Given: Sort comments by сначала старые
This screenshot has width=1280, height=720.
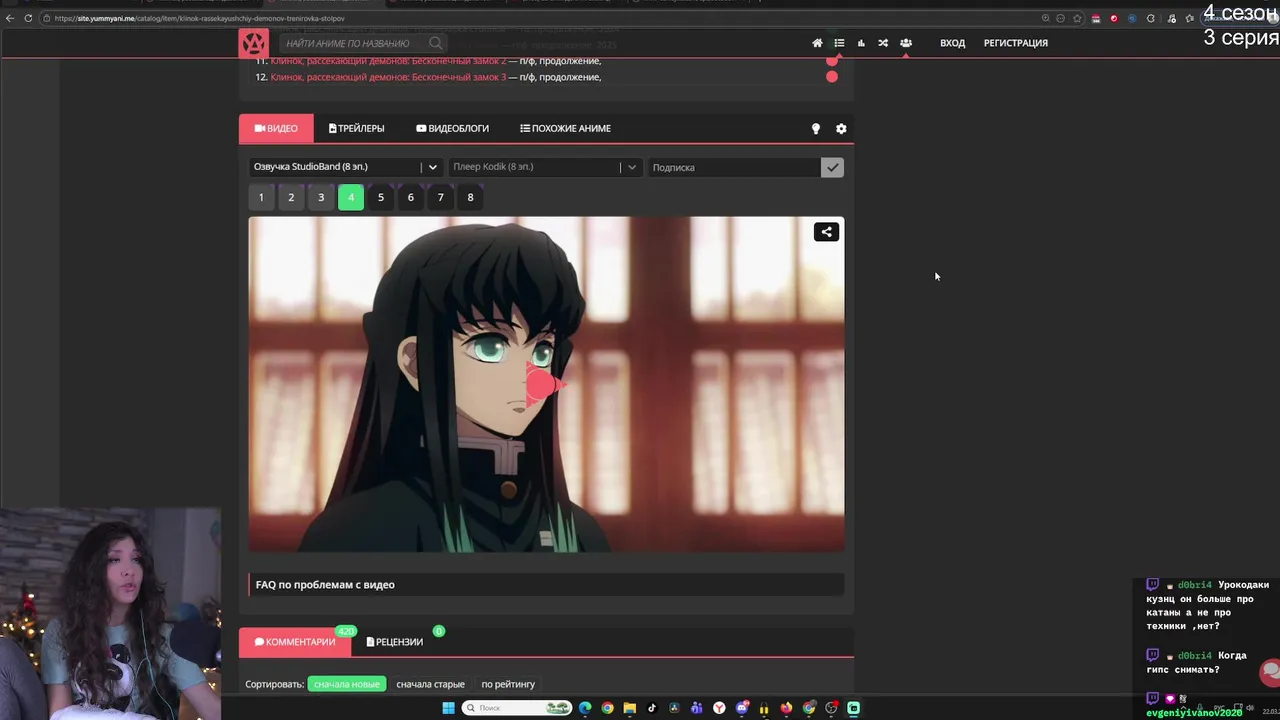Looking at the screenshot, I should point(430,684).
